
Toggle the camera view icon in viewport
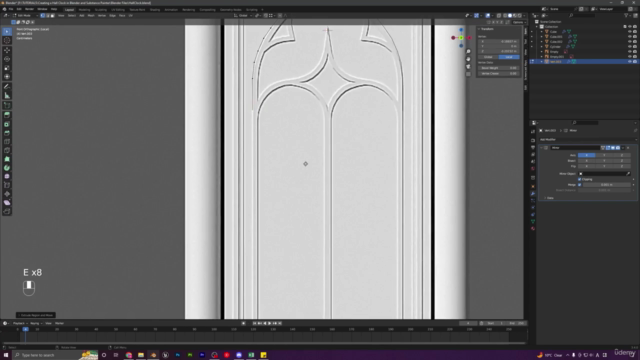468,66
